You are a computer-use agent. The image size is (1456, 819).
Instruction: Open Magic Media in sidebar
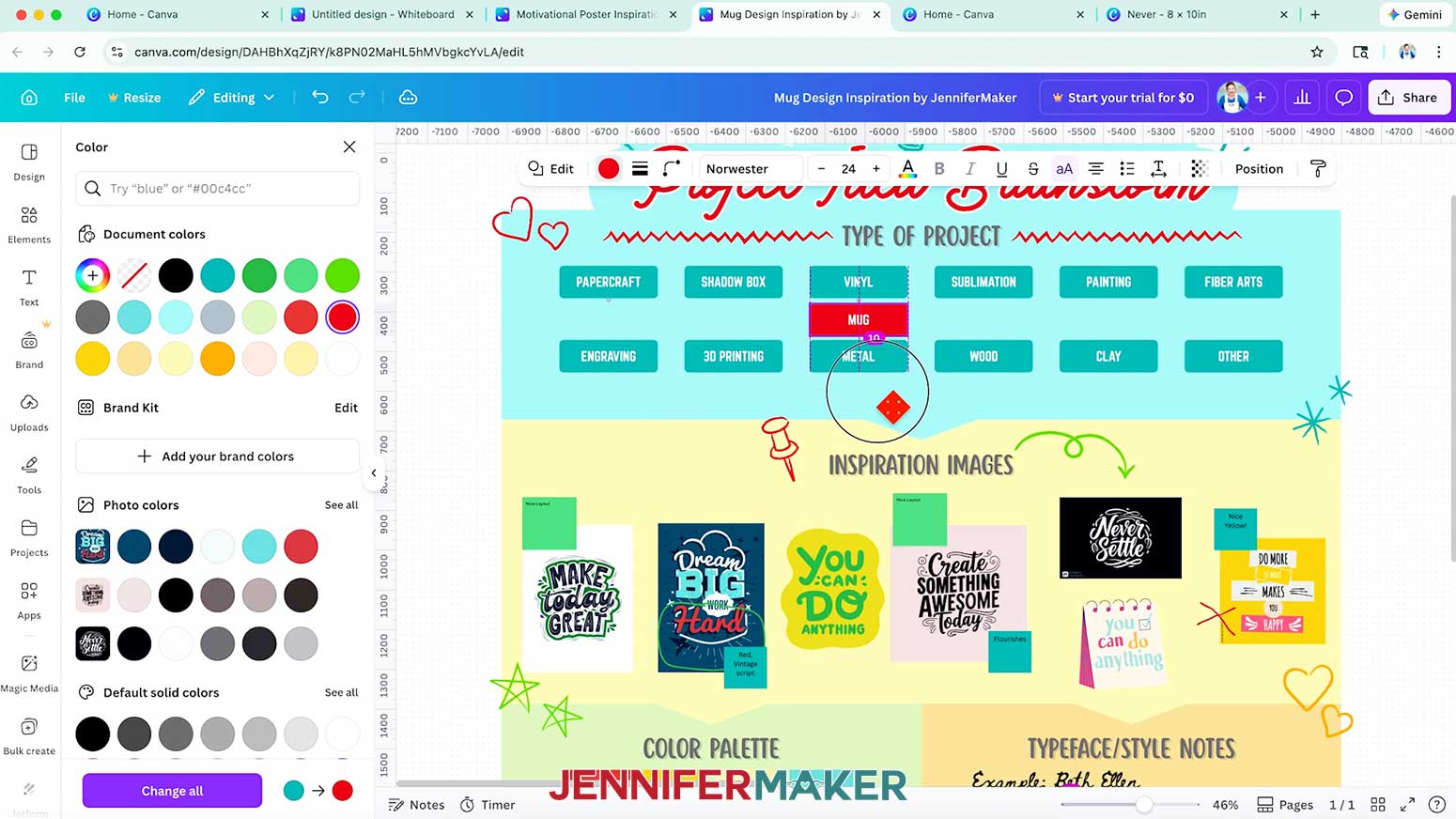coord(29,673)
